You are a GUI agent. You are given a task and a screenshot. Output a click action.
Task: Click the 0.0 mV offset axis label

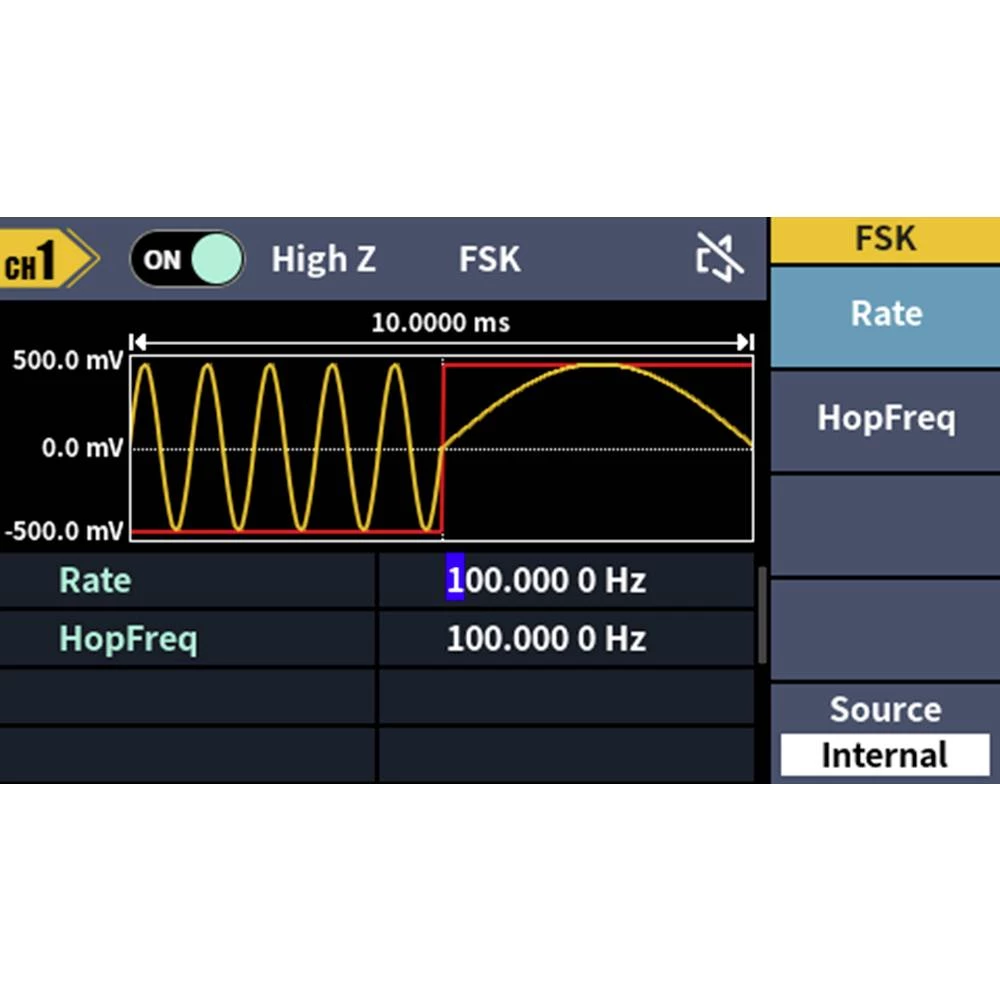(82, 448)
